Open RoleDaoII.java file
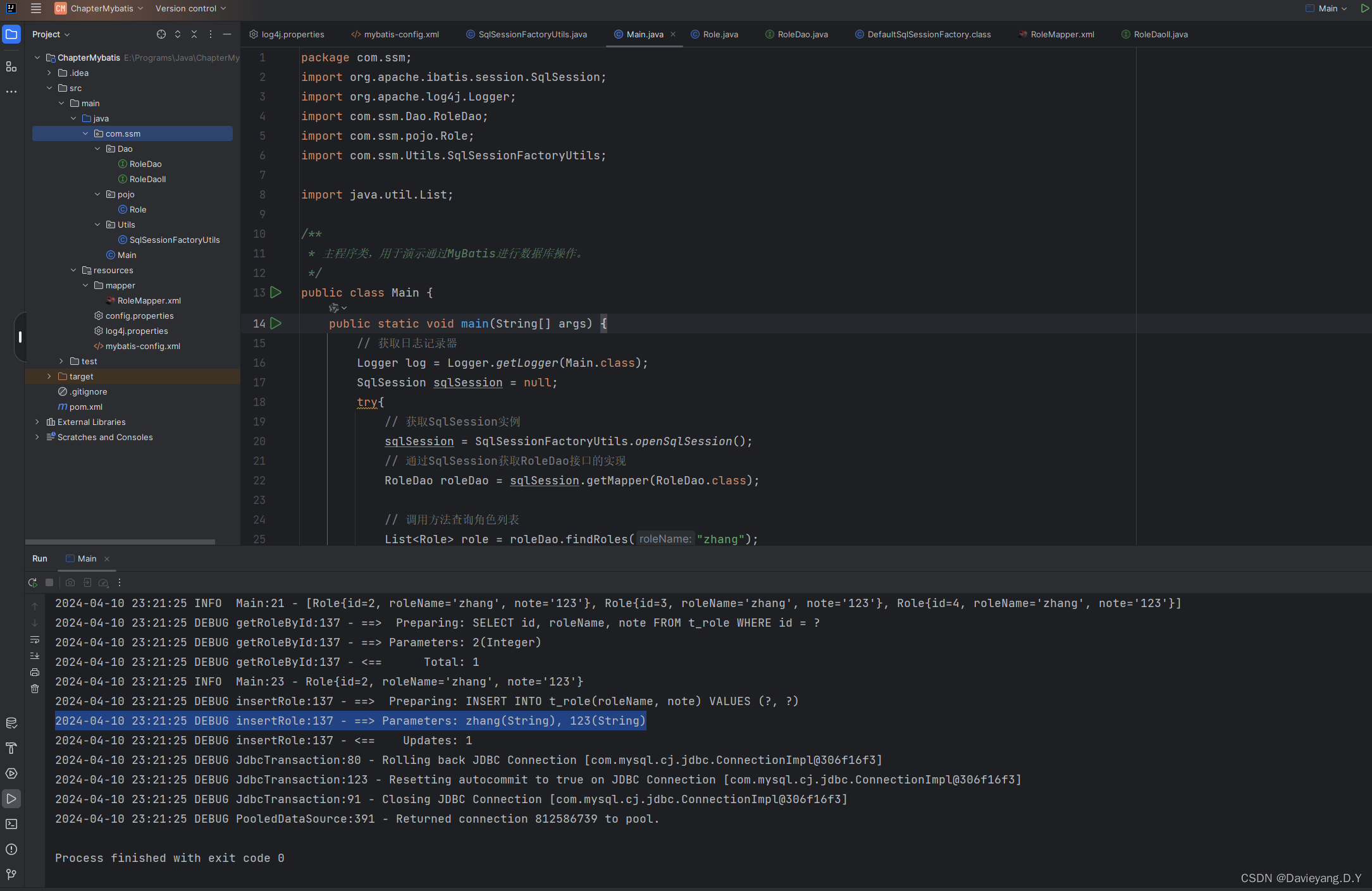 [1159, 34]
